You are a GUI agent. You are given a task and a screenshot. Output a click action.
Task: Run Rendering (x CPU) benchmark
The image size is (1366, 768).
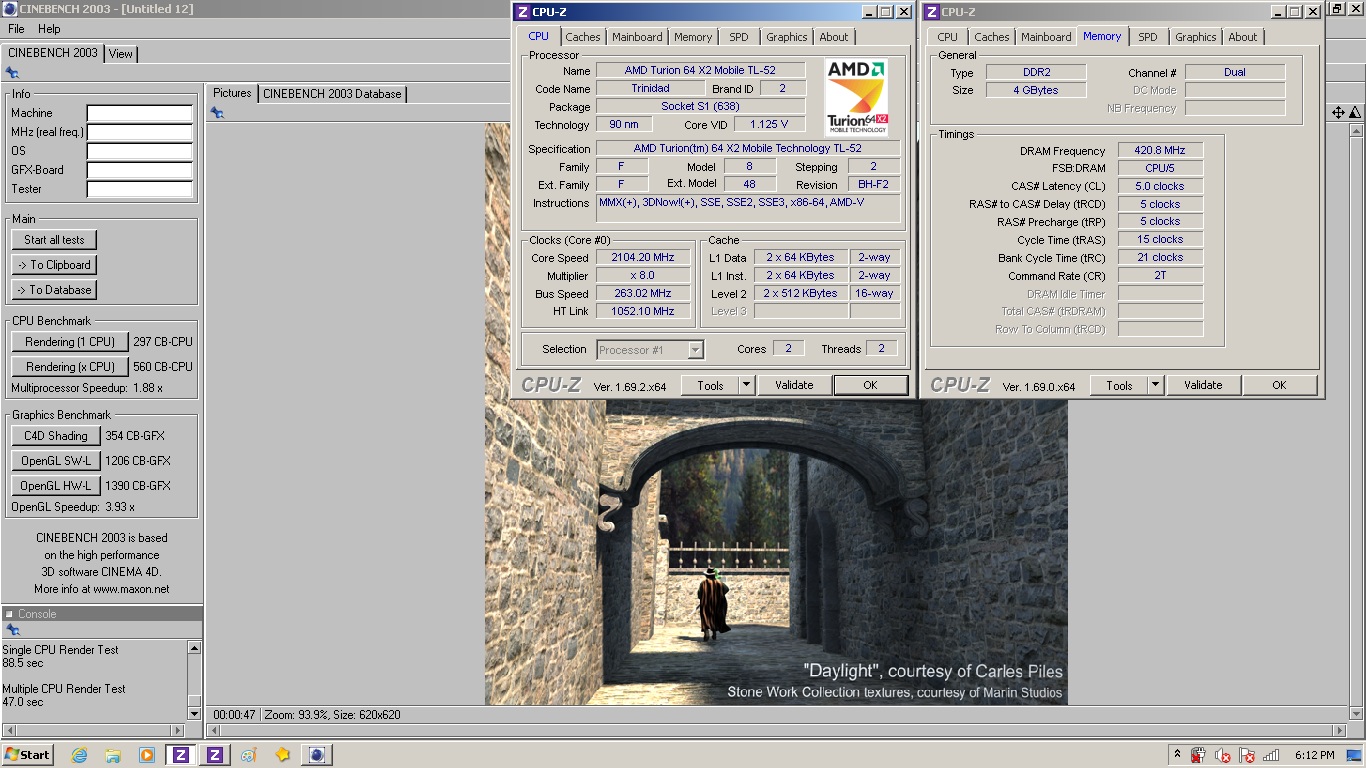pyautogui.click(x=70, y=367)
